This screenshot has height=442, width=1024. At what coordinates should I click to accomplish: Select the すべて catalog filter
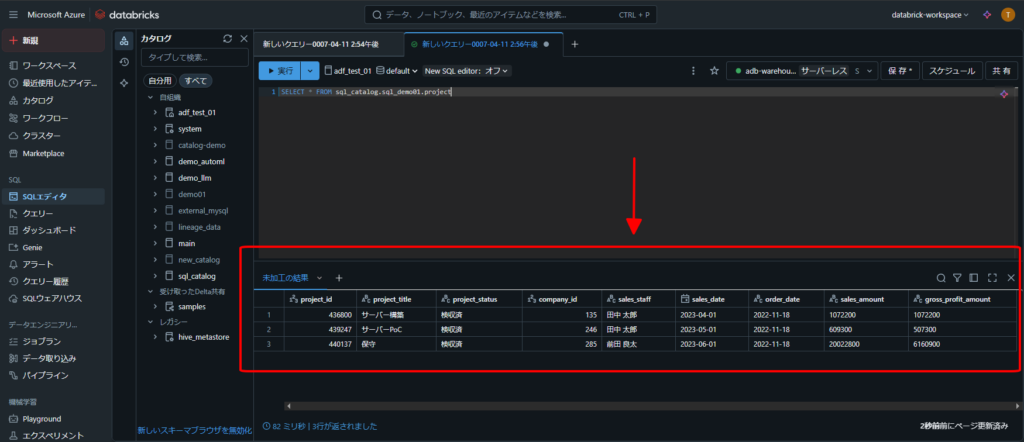(196, 80)
